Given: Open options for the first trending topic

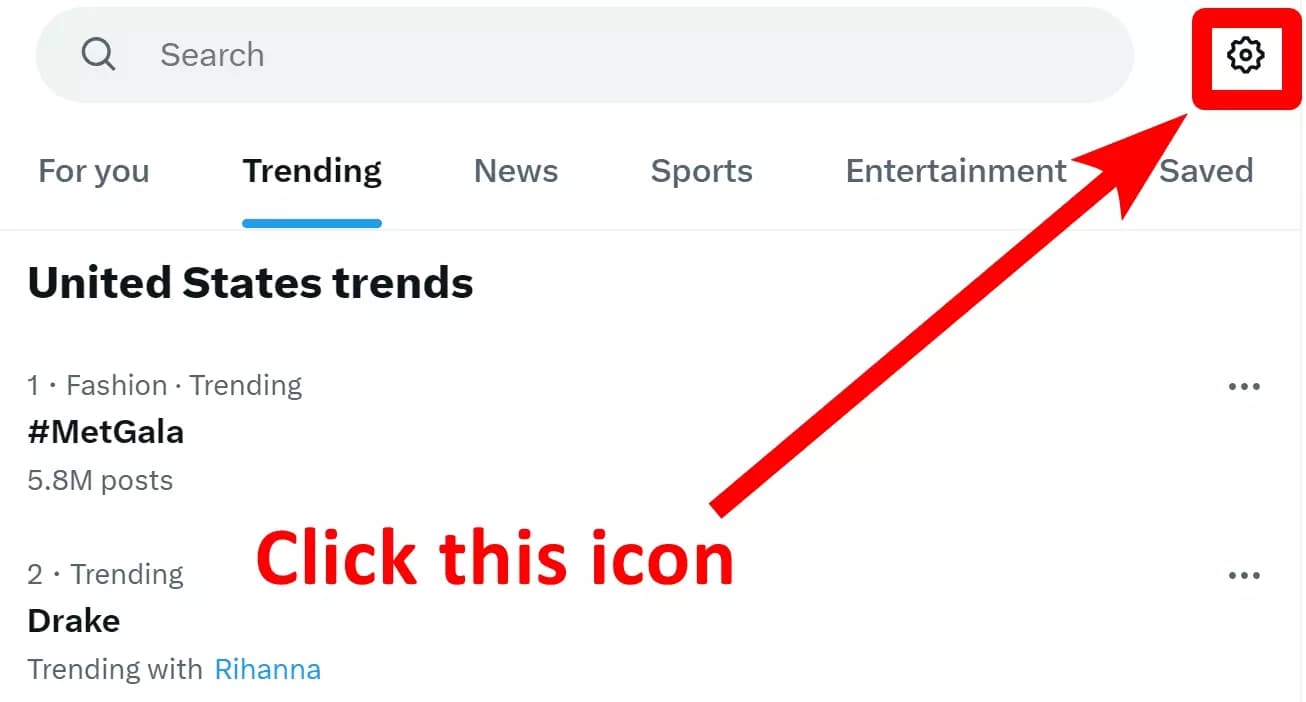Looking at the screenshot, I should [1244, 385].
